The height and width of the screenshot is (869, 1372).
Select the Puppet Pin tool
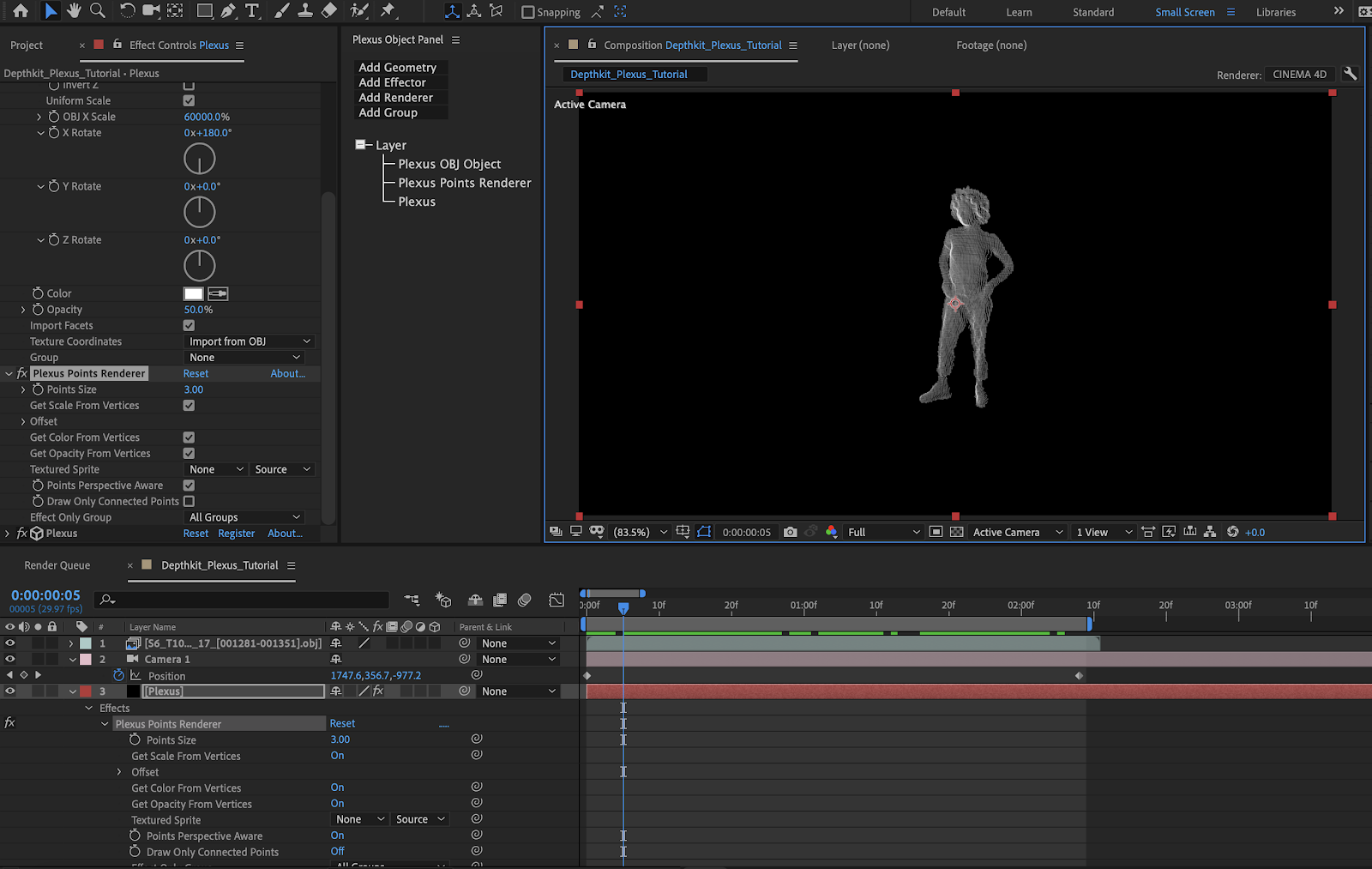388,11
